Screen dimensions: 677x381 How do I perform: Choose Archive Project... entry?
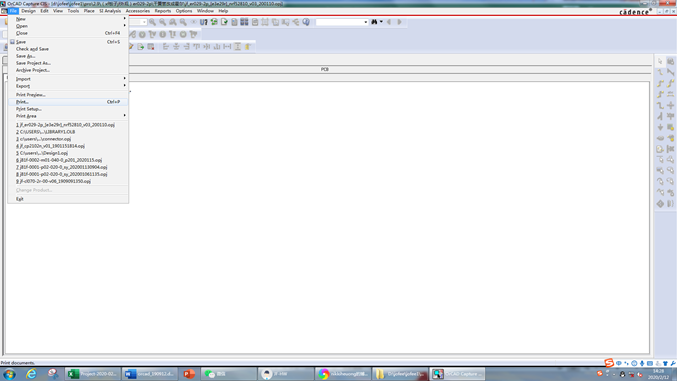coord(68,70)
